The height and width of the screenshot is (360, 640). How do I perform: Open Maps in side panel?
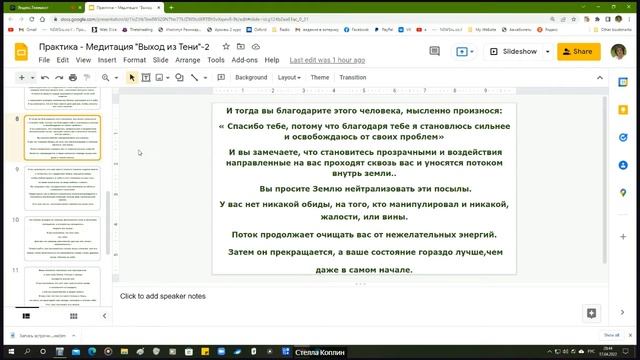click(x=623, y=193)
